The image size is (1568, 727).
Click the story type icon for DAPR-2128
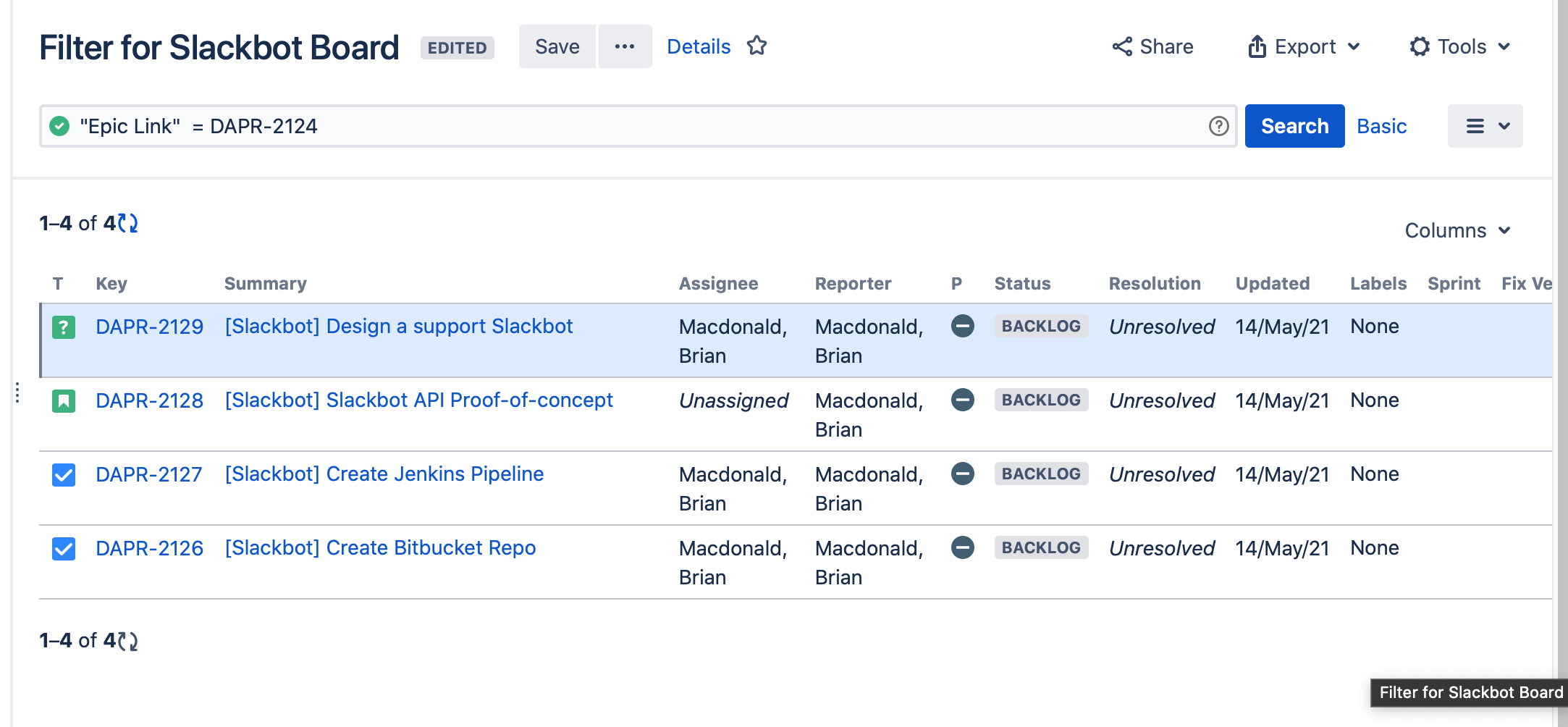click(64, 400)
